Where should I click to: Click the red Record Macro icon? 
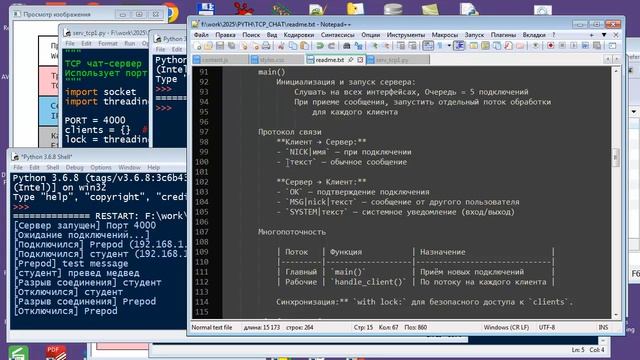click(550, 46)
